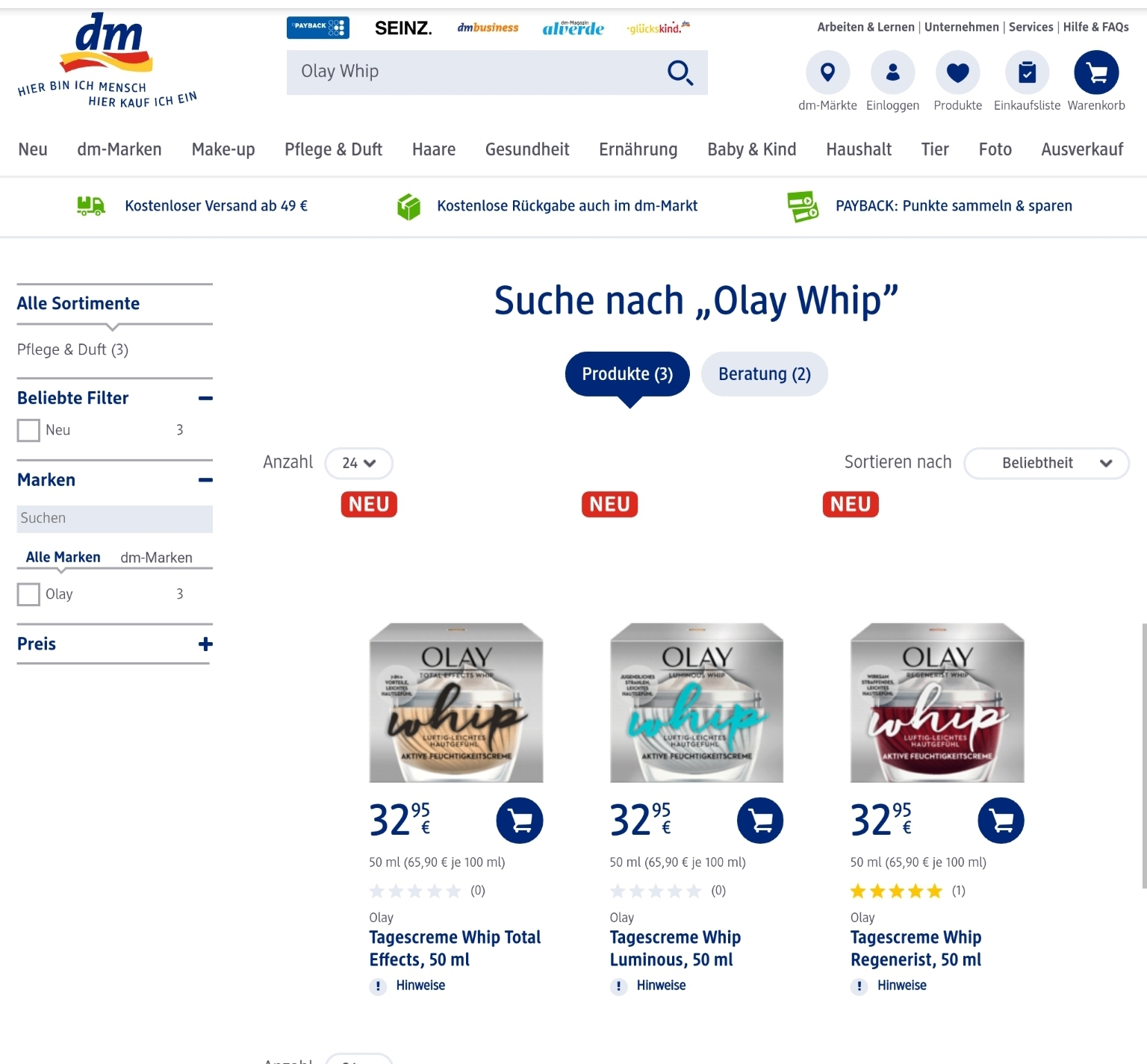
Task: Collapse the Marken filter section
Action: point(205,480)
